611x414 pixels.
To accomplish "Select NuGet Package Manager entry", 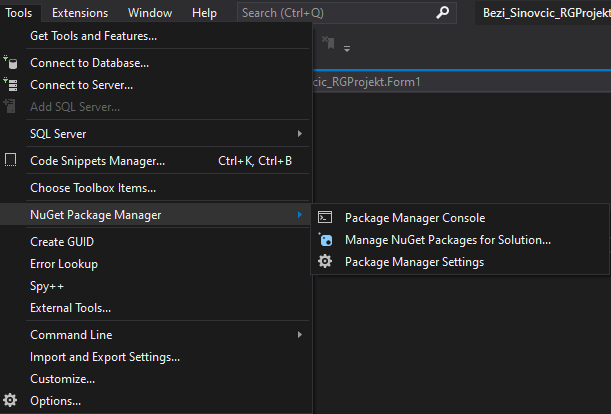I will pyautogui.click(x=156, y=214).
